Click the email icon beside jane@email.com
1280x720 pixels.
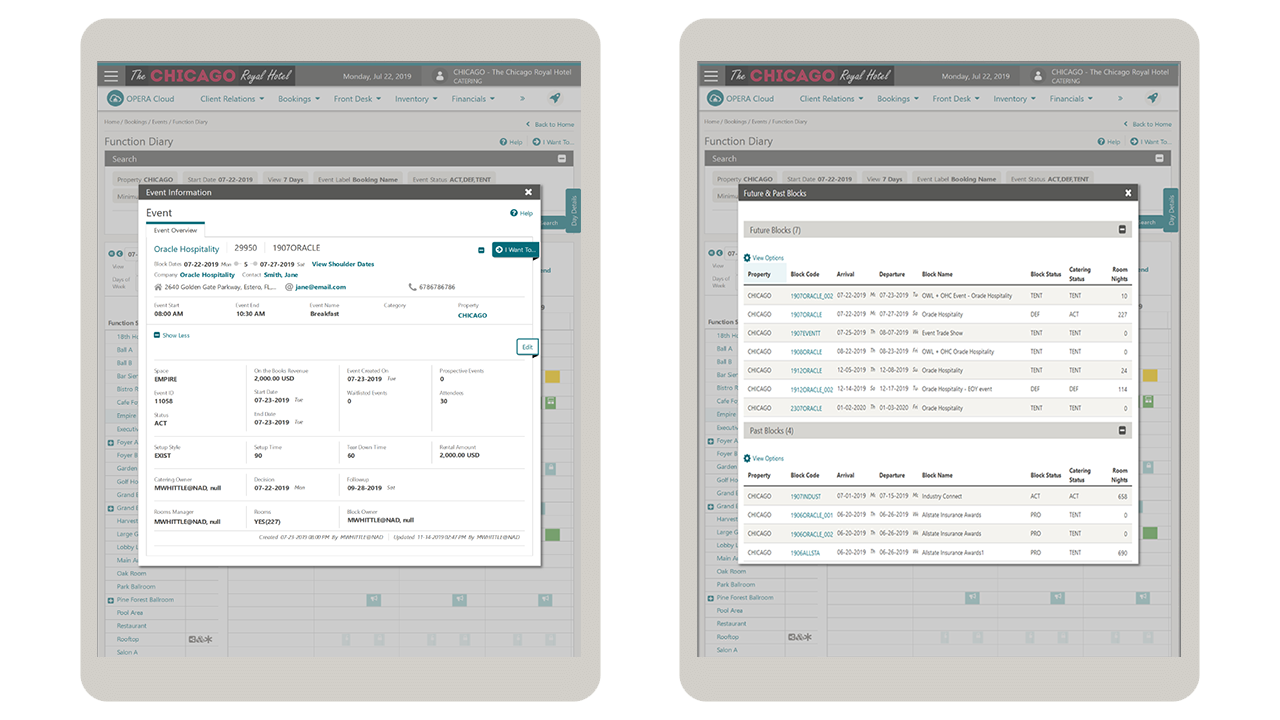click(x=288, y=287)
